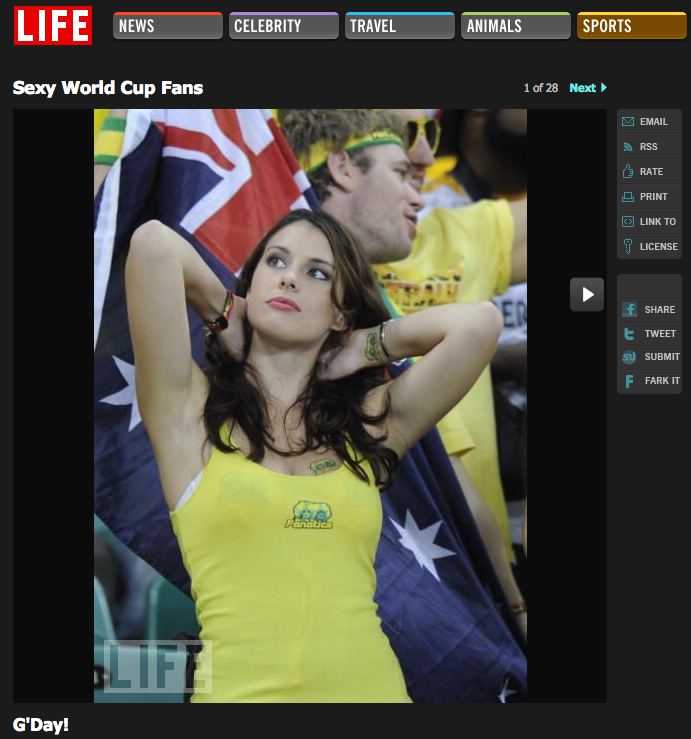
Task: Click the 1 of 28 counter
Action: click(541, 88)
